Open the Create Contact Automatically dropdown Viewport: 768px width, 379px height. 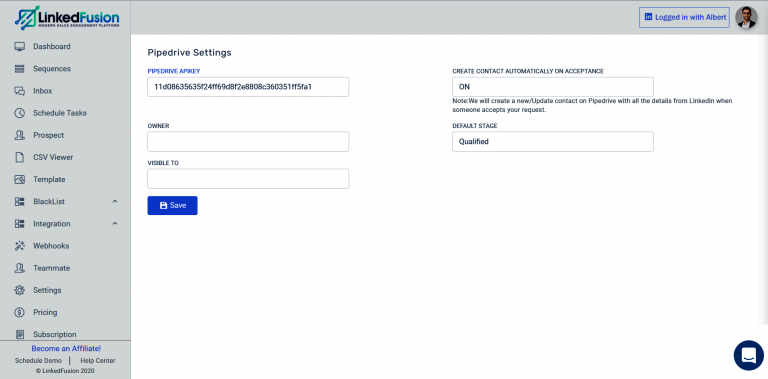pyautogui.click(x=552, y=87)
